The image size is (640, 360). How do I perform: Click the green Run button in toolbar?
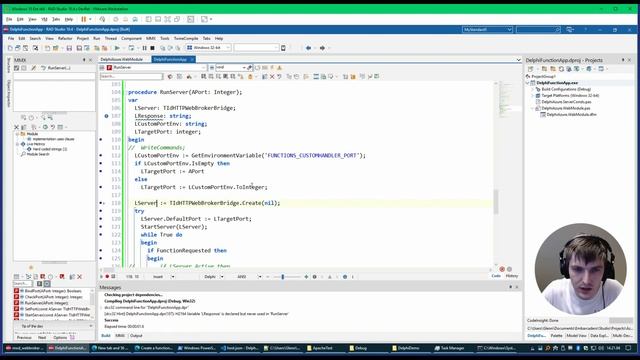[117, 48]
